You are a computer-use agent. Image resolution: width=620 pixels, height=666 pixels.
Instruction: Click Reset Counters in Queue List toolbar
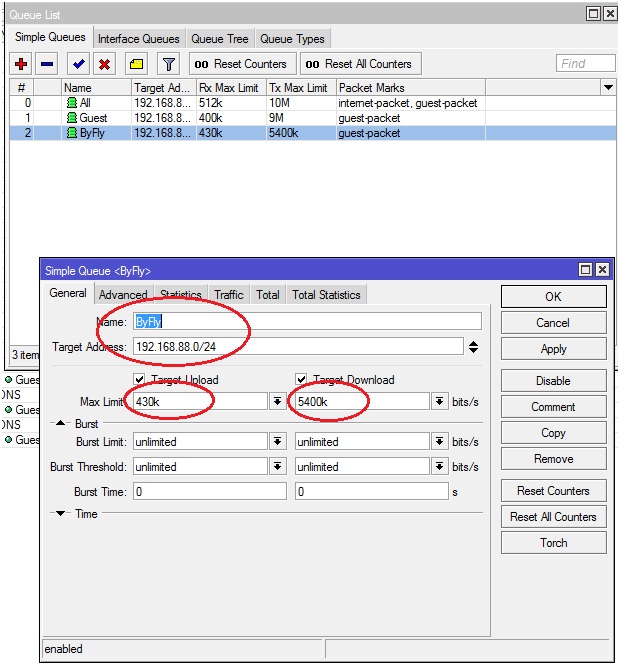[x=240, y=64]
